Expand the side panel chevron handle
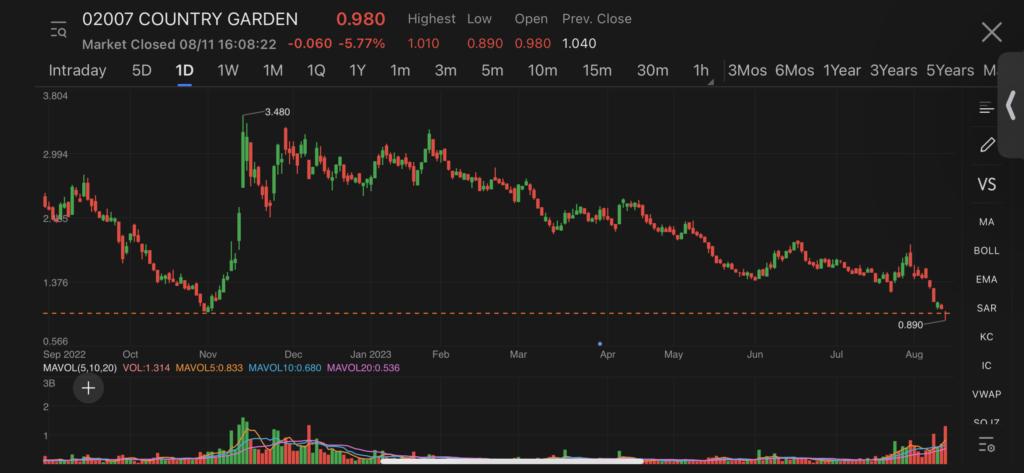Image resolution: width=1024 pixels, height=473 pixels. pyautogui.click(x=1010, y=105)
